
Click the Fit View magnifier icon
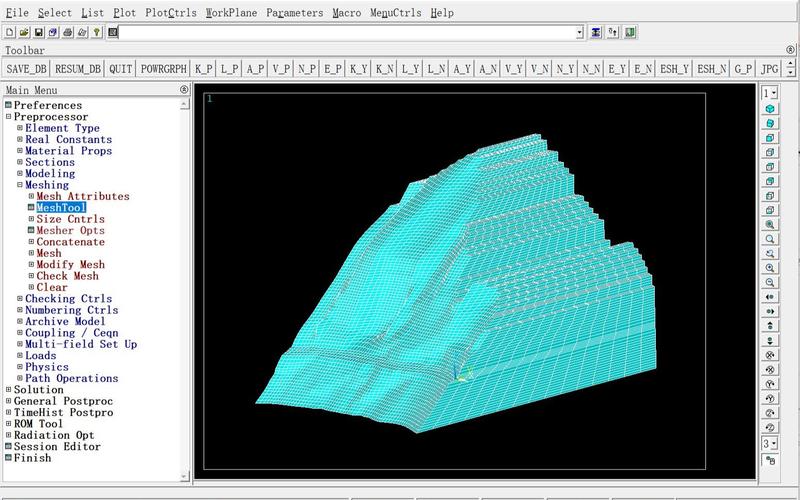pyautogui.click(x=770, y=225)
